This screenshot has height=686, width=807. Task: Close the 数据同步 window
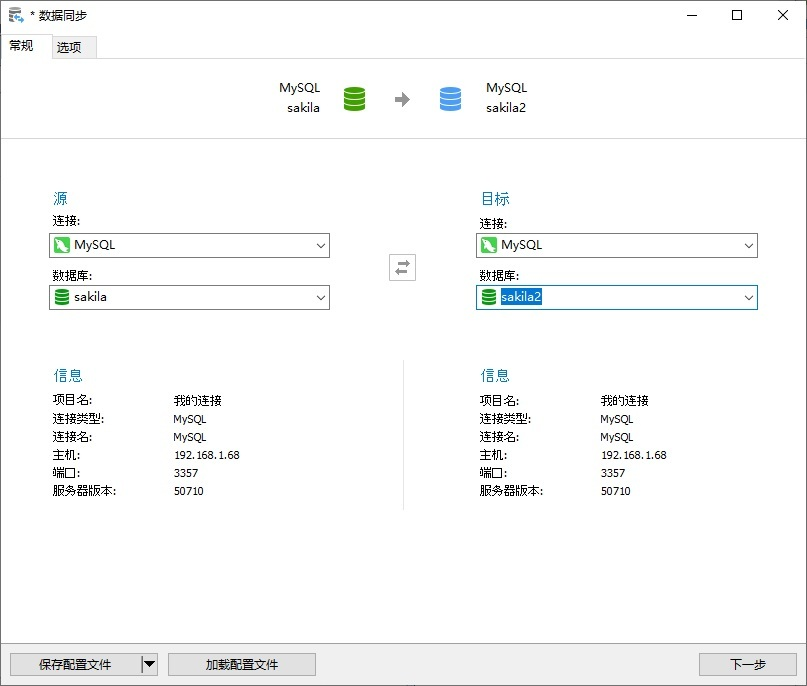point(783,15)
